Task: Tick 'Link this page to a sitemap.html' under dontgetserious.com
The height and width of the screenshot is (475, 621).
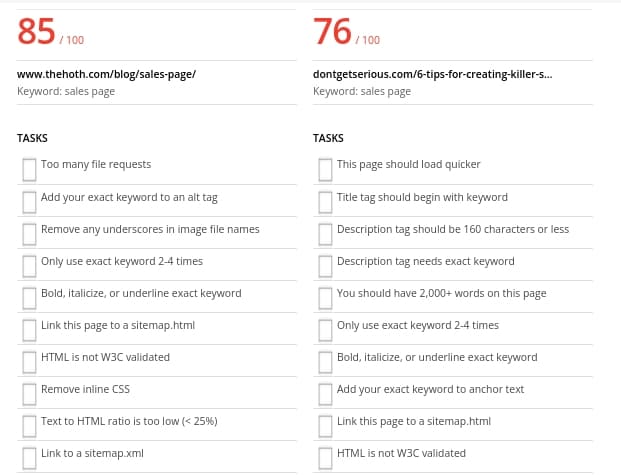Action: click(325, 426)
